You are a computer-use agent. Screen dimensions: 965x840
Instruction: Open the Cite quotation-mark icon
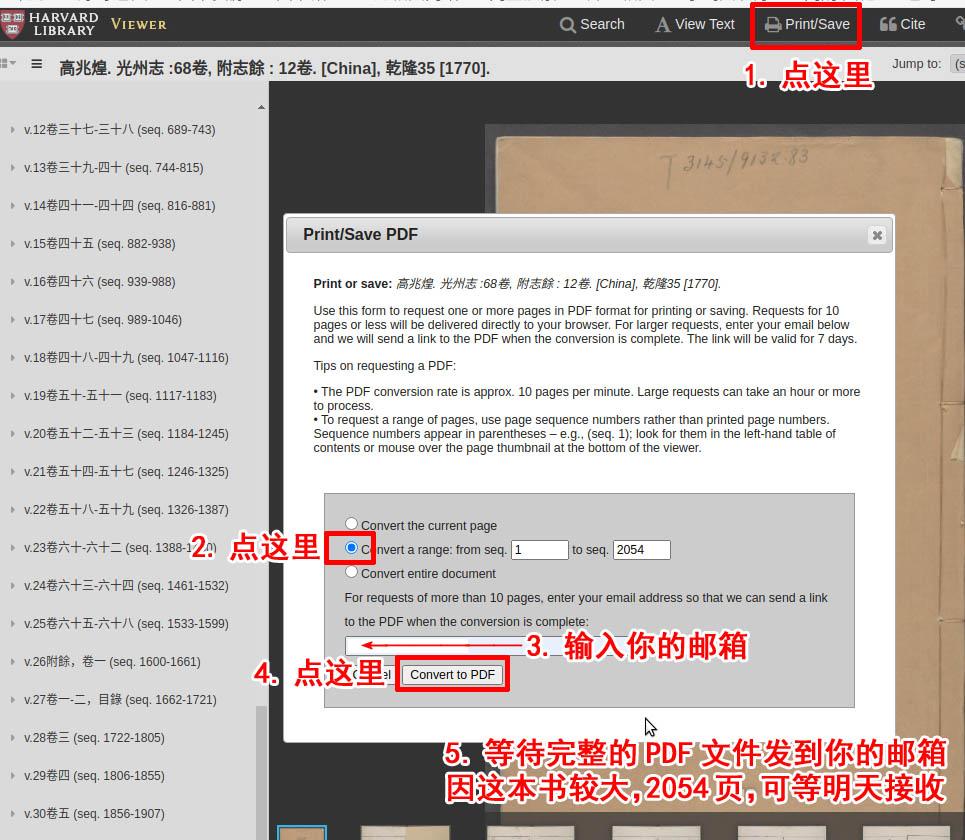click(x=888, y=25)
